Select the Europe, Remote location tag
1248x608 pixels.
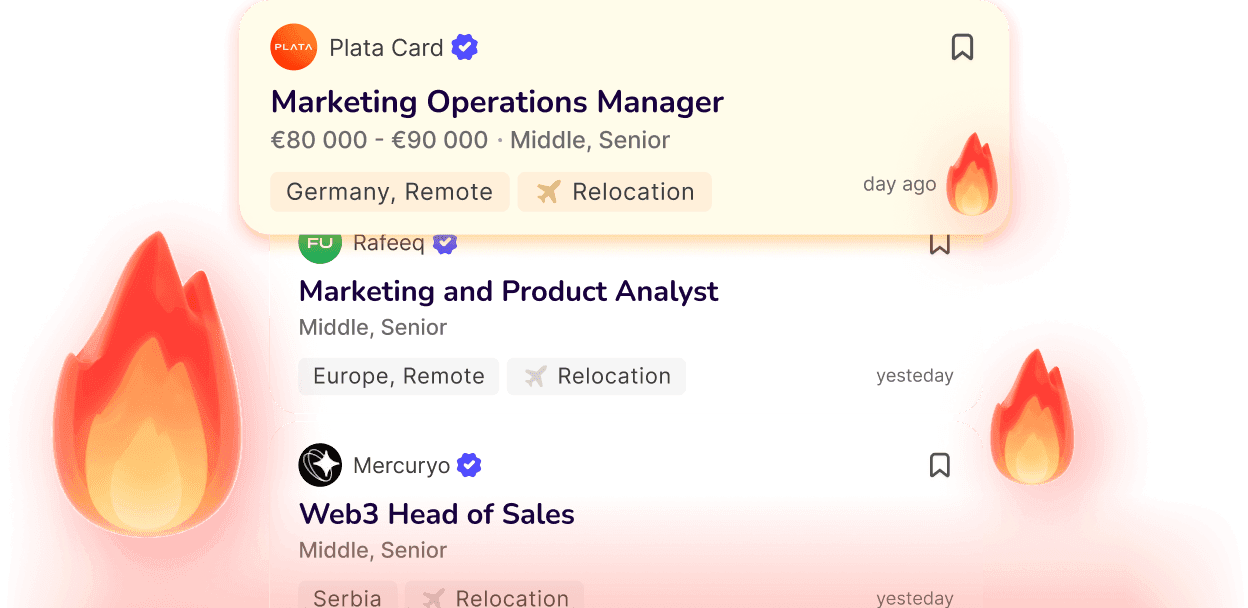coord(398,376)
